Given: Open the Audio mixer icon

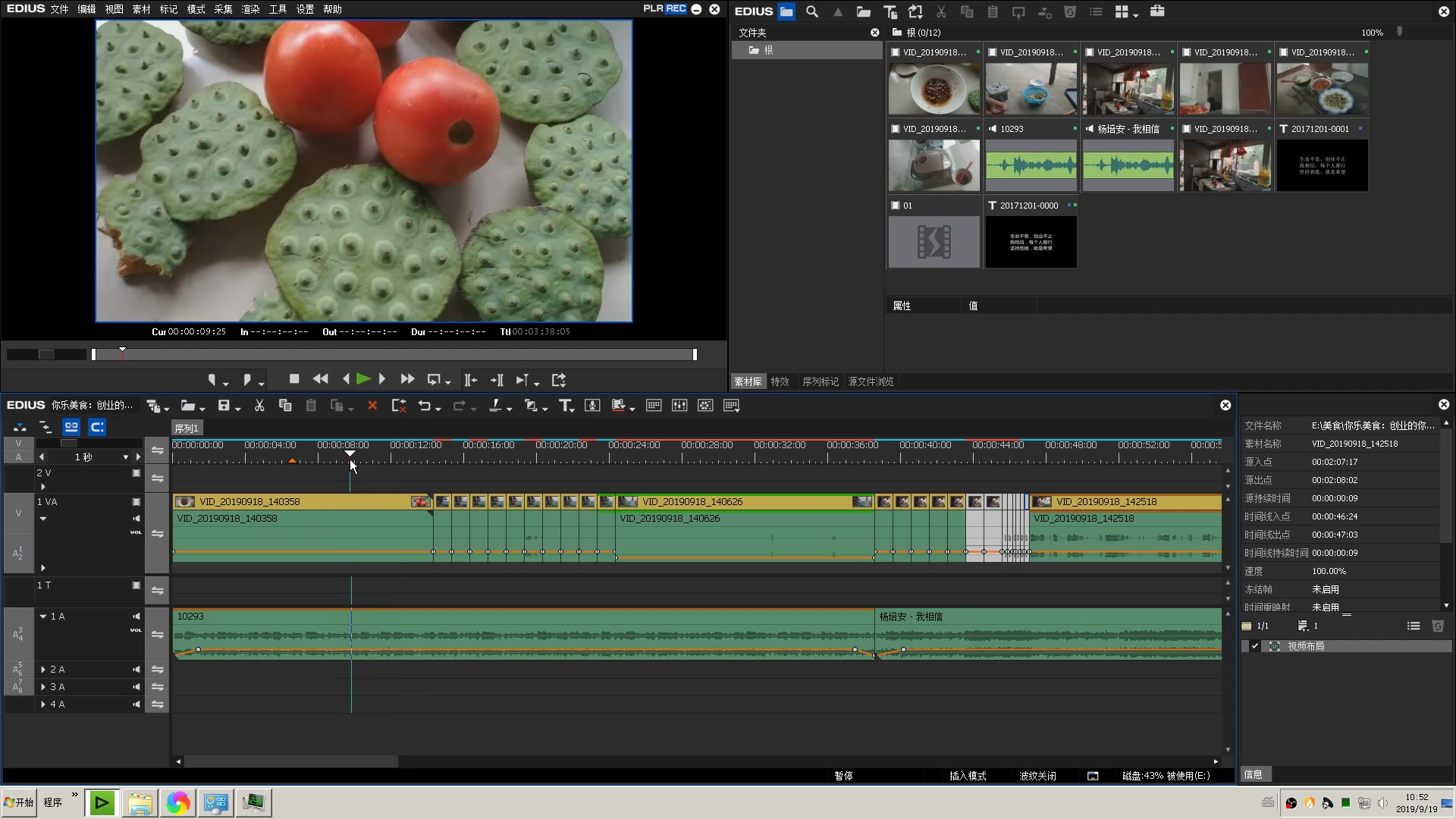Looking at the screenshot, I should coord(679,406).
